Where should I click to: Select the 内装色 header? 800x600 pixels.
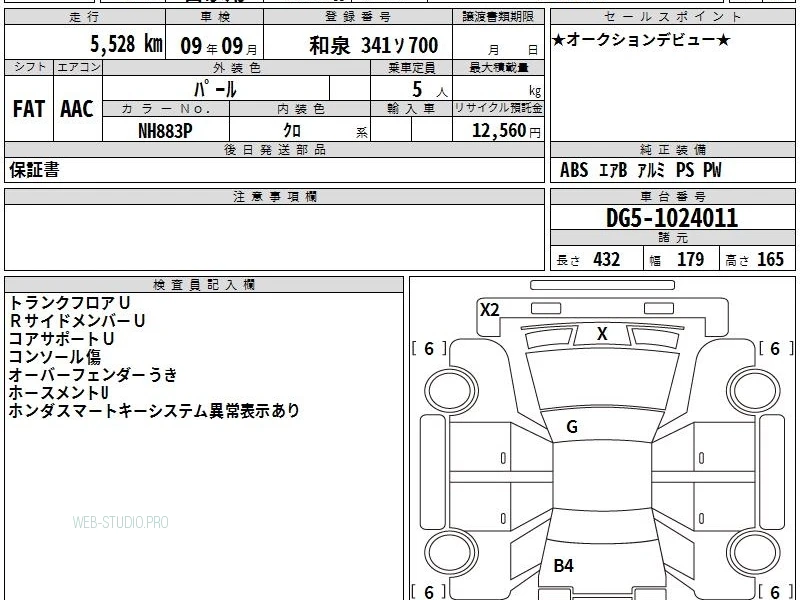point(301,108)
